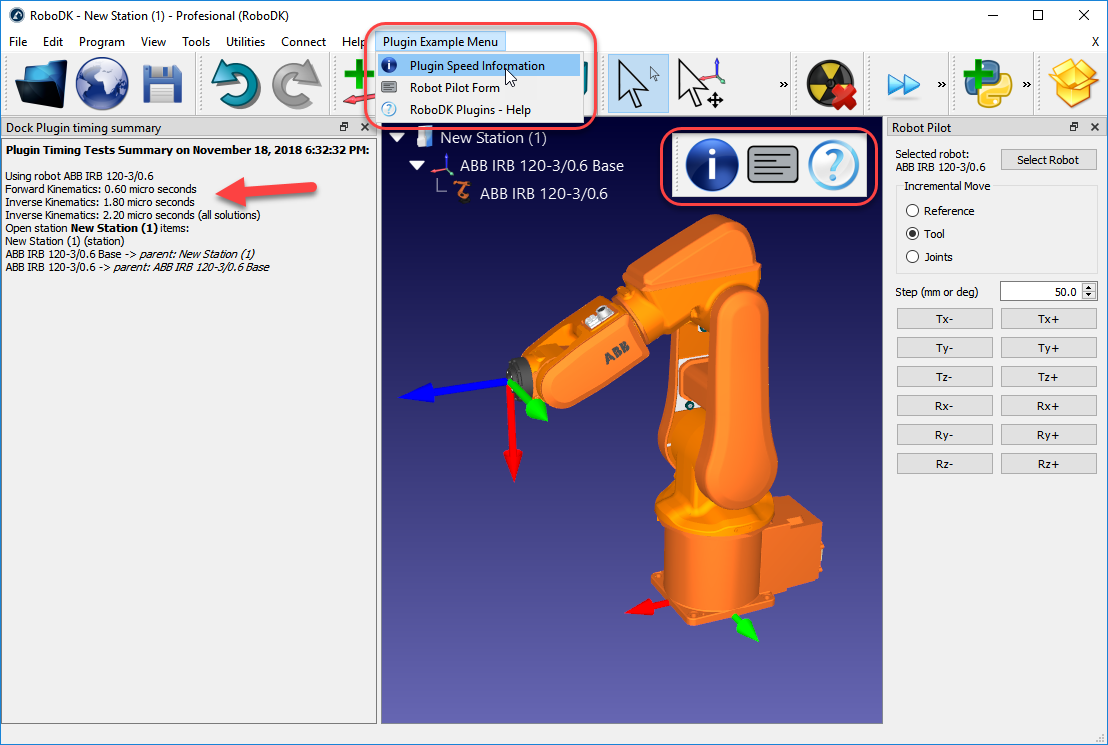Select New Station (1) tree item
The height and width of the screenshot is (745, 1108).
click(493, 137)
